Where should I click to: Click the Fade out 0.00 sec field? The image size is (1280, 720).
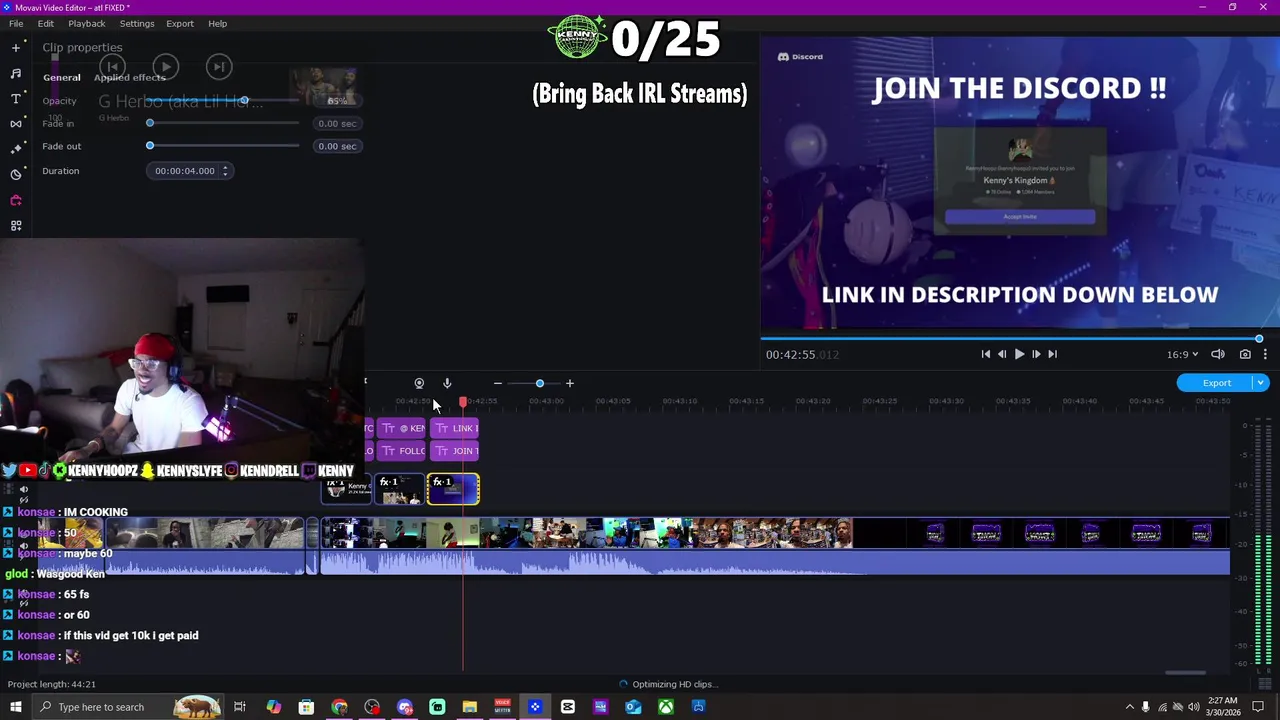(336, 146)
